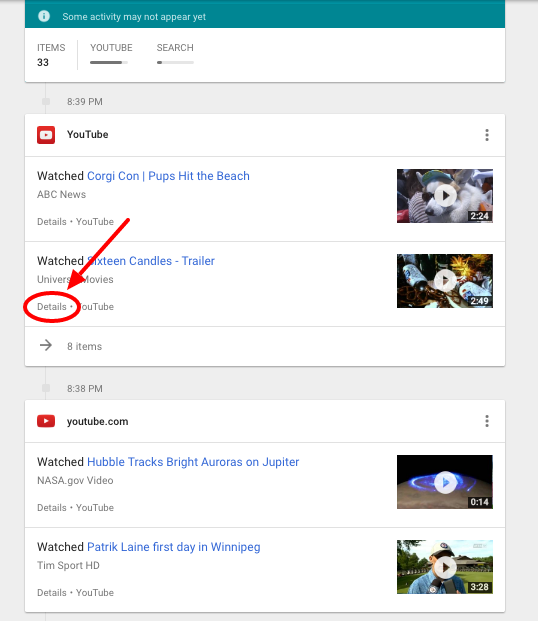Open options menu for youtube.com card
Screen dimensions: 538x621
tap(487, 421)
